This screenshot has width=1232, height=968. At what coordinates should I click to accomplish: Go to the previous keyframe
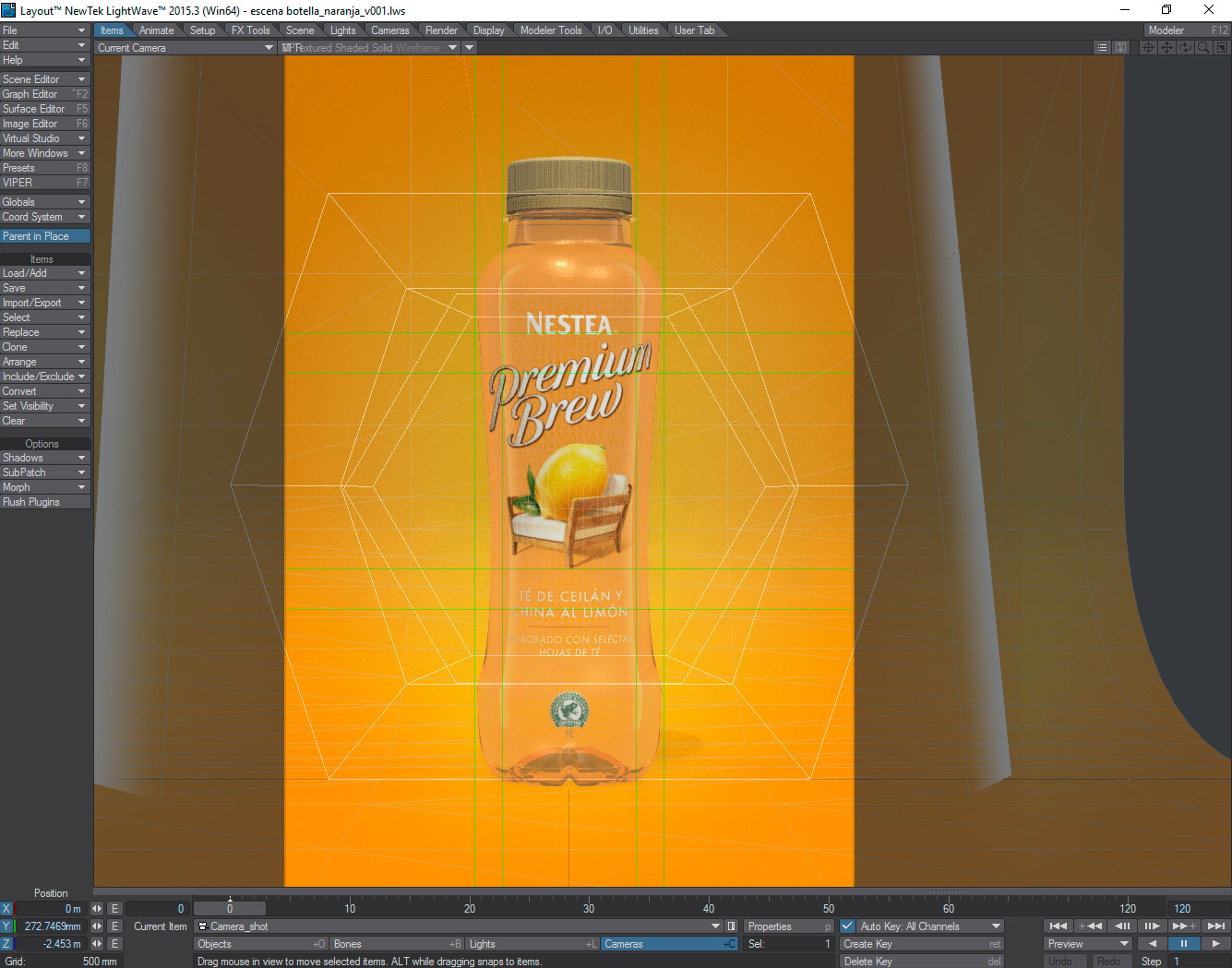pos(1090,926)
